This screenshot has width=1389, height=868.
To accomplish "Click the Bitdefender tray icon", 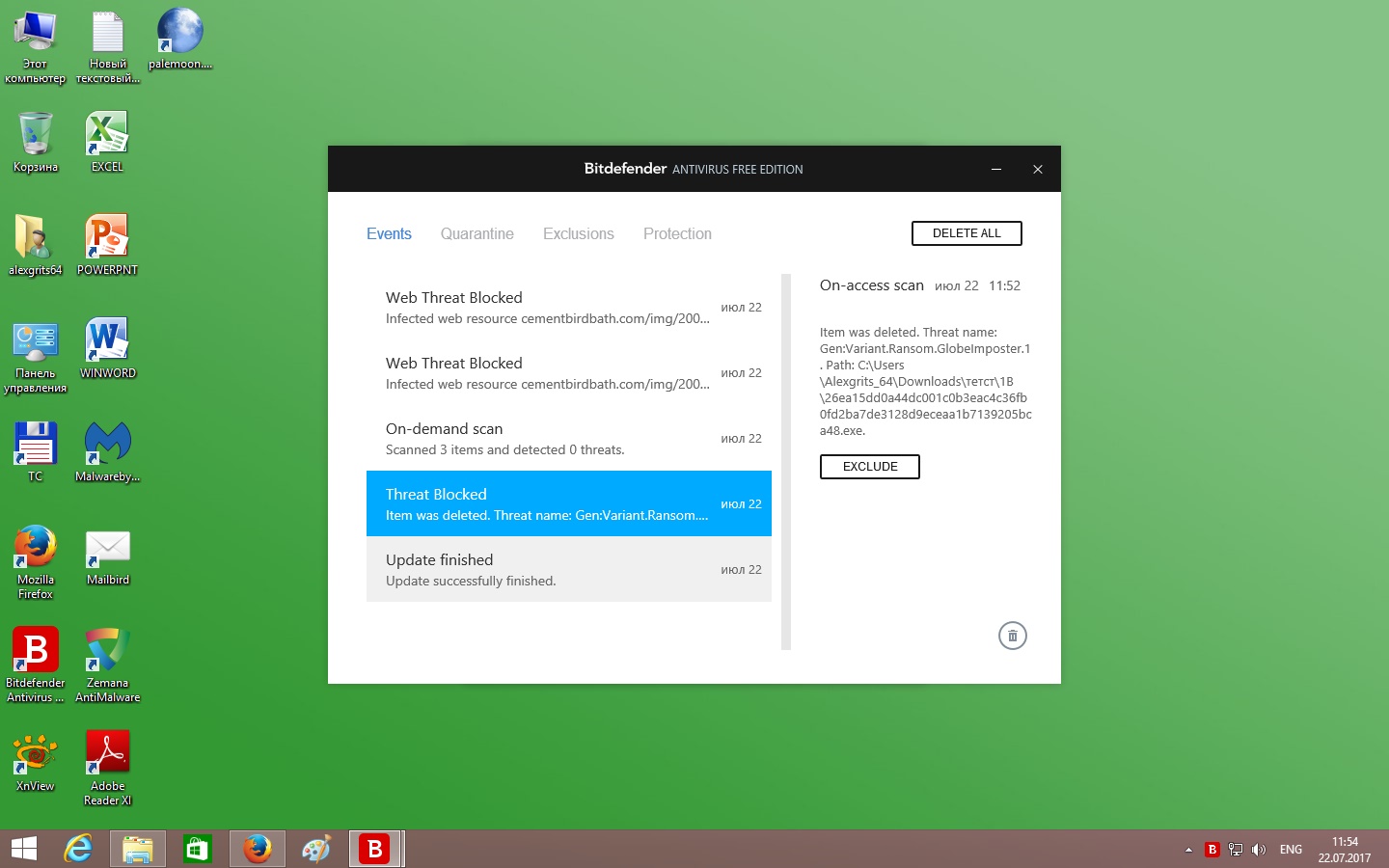I will click(1212, 850).
